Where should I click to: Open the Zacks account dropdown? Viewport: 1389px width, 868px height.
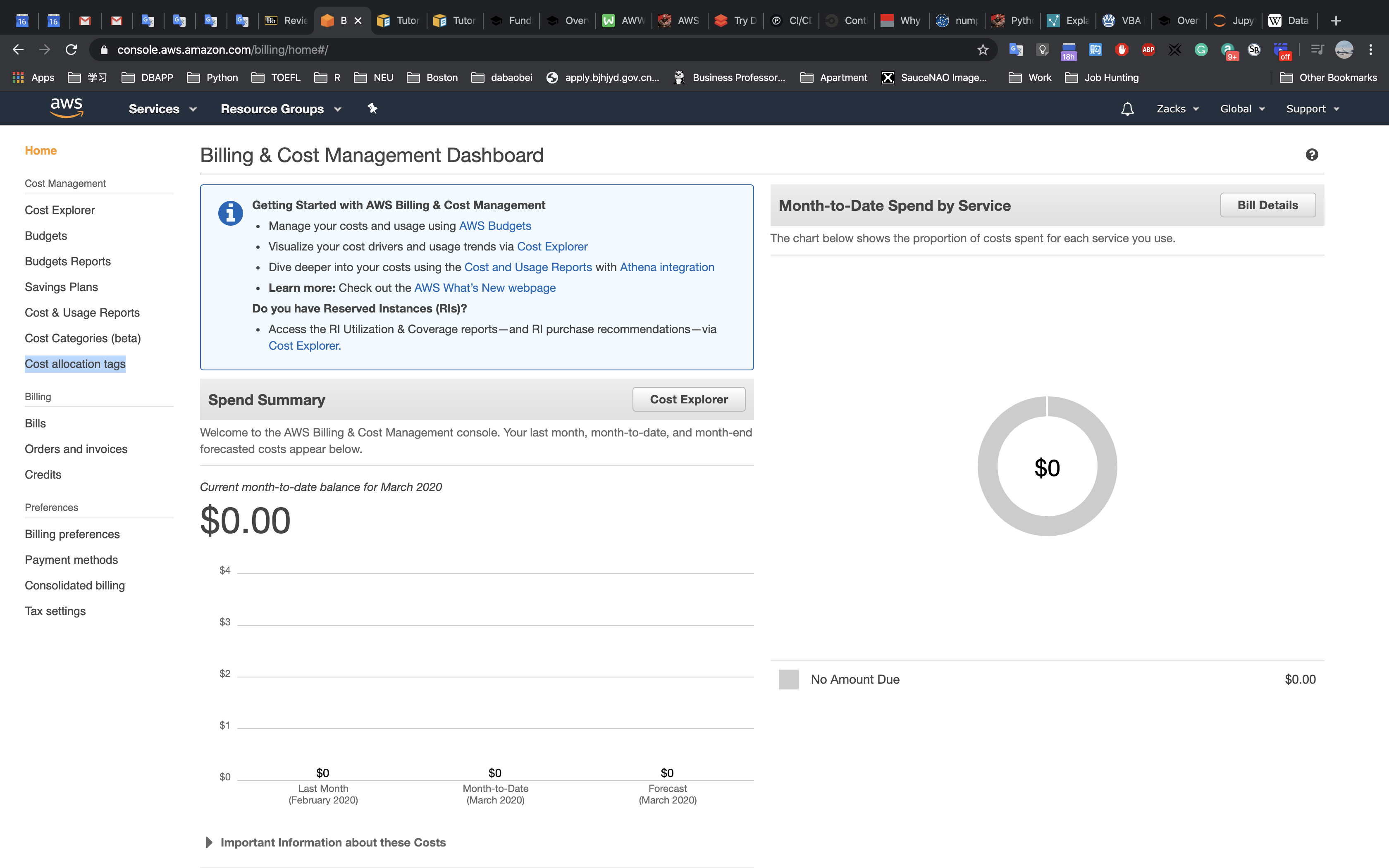click(1177, 108)
